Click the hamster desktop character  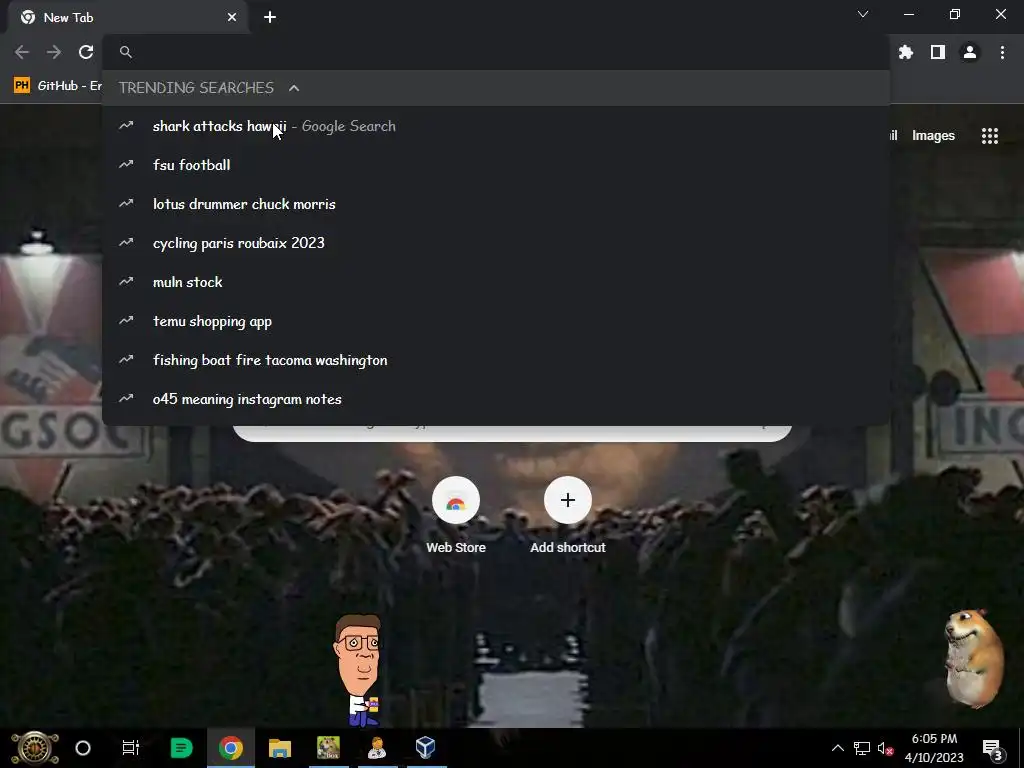(974, 658)
